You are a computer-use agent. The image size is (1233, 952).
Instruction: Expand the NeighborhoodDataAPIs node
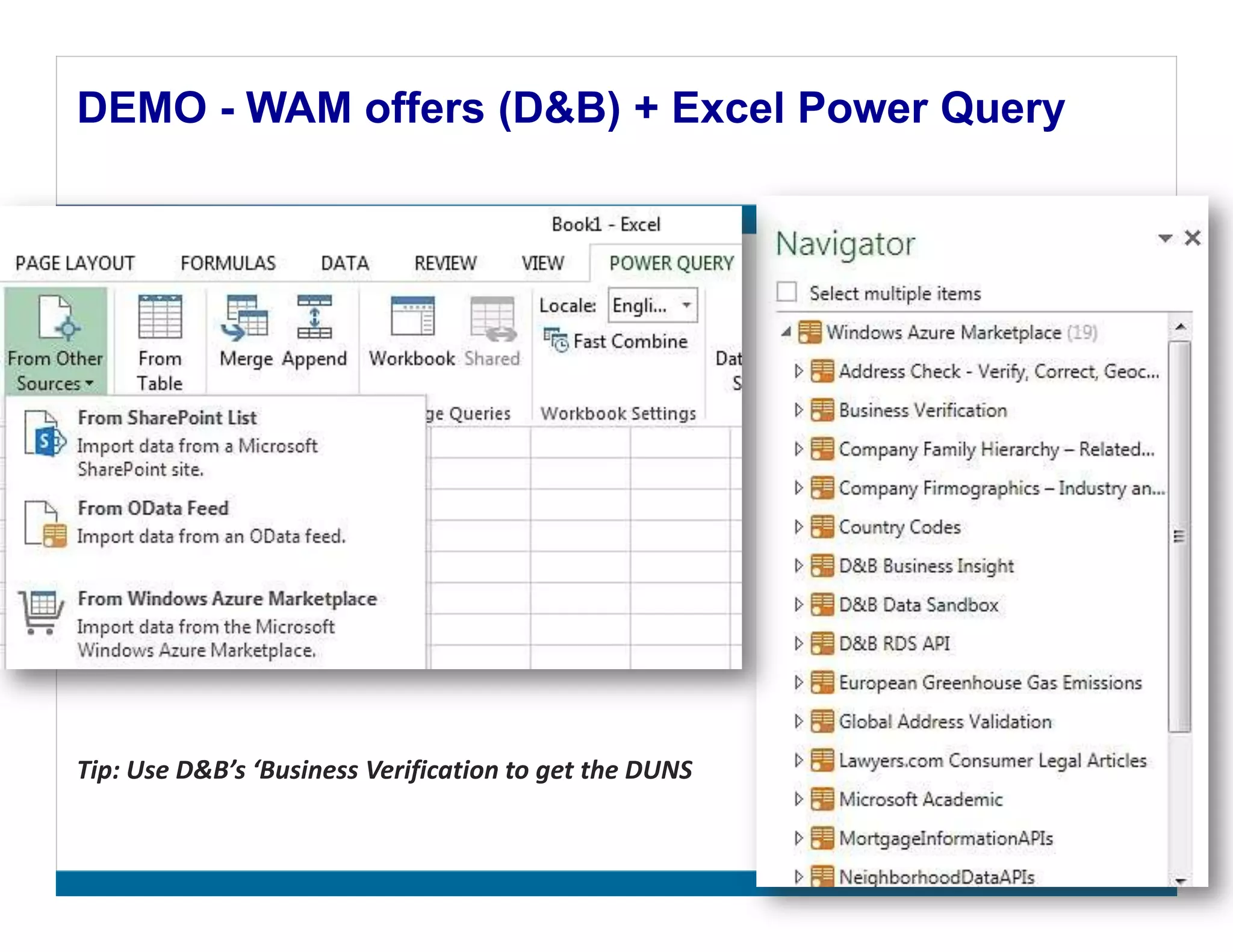click(x=798, y=877)
